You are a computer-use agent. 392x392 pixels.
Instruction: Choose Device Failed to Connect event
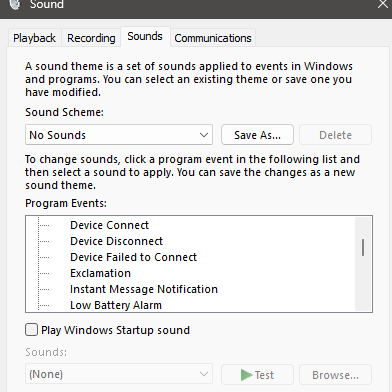tap(133, 257)
